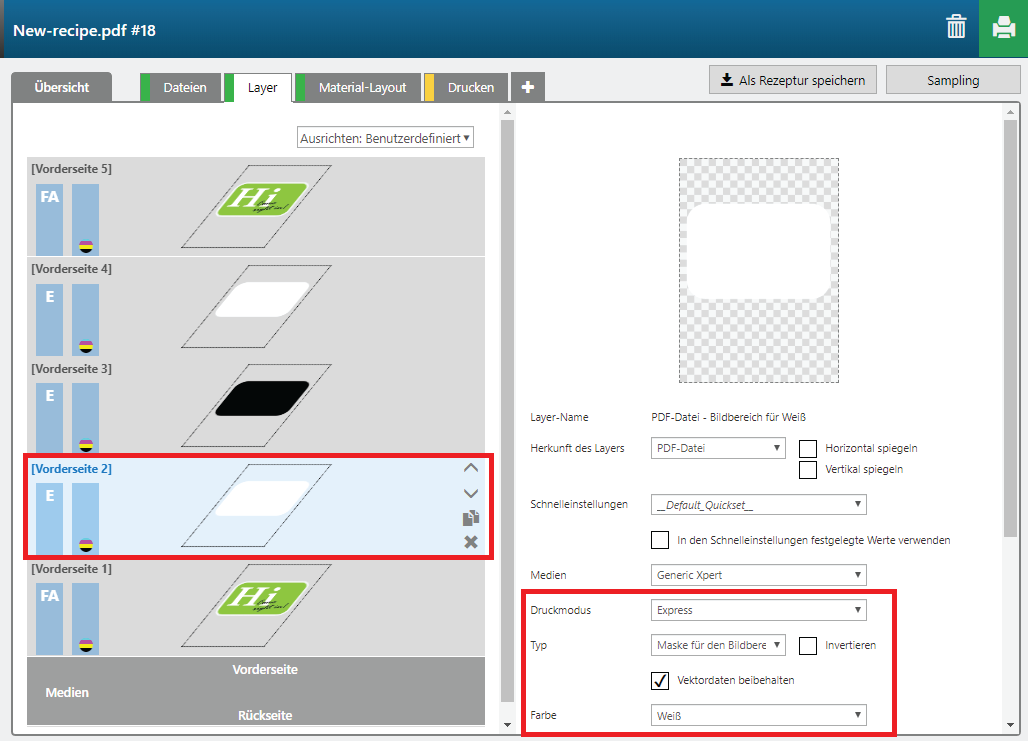Expand the Medien Generic Xpert dropdown
1028x741 pixels.
[x=758, y=575]
